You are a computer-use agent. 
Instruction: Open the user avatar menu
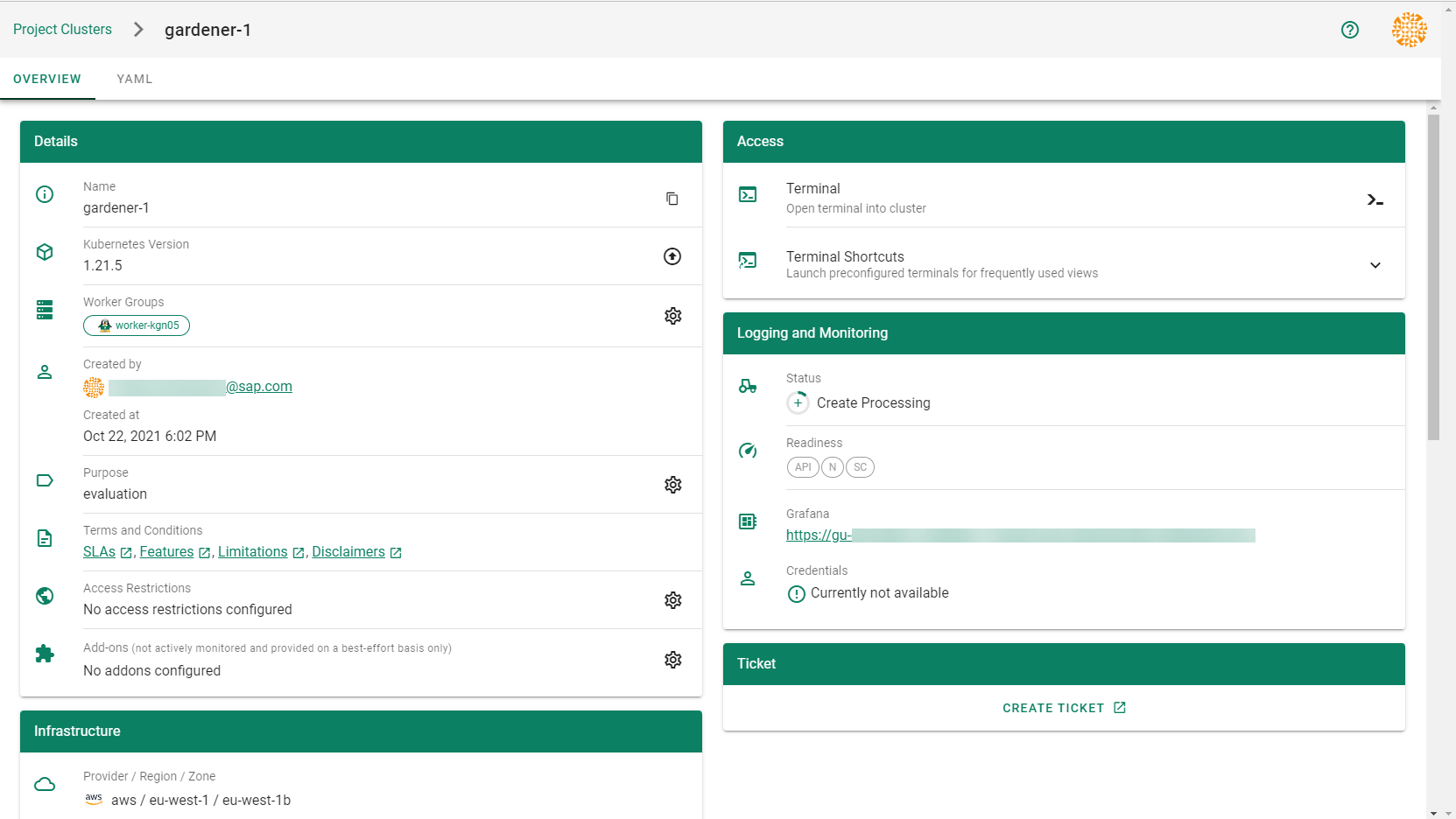(x=1409, y=30)
